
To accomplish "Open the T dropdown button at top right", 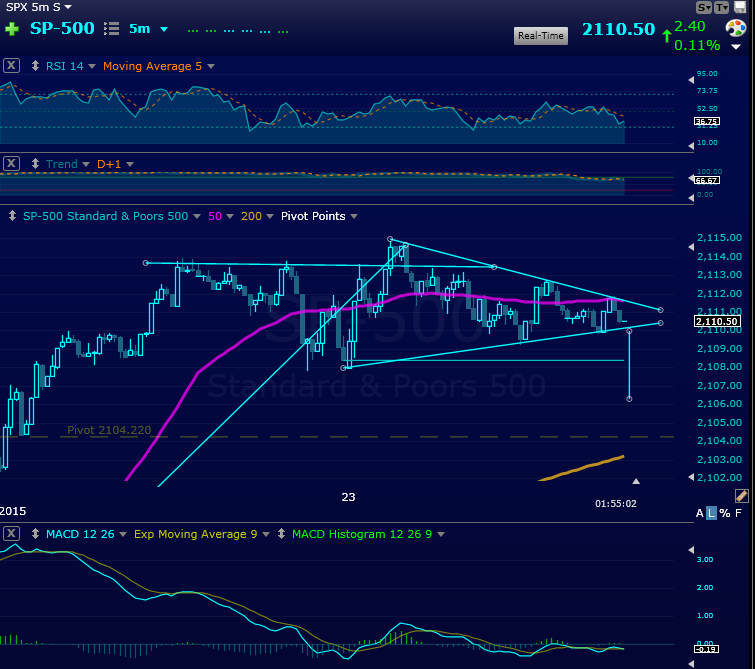I will click(x=721, y=7).
